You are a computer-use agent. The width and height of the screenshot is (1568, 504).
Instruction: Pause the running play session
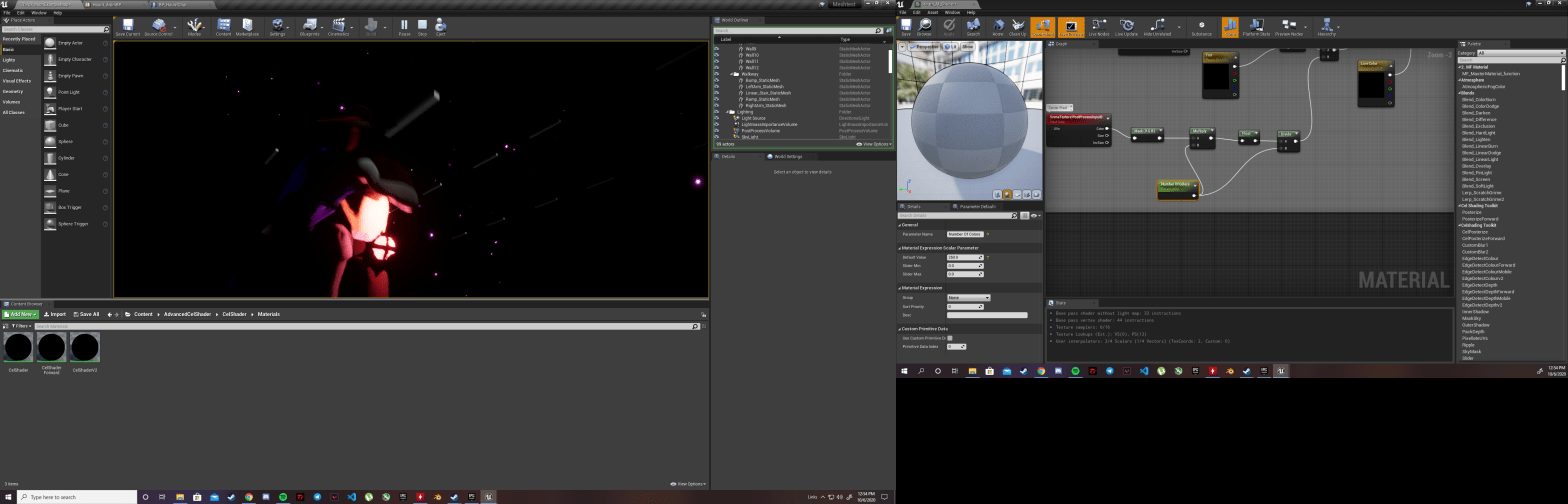404,26
